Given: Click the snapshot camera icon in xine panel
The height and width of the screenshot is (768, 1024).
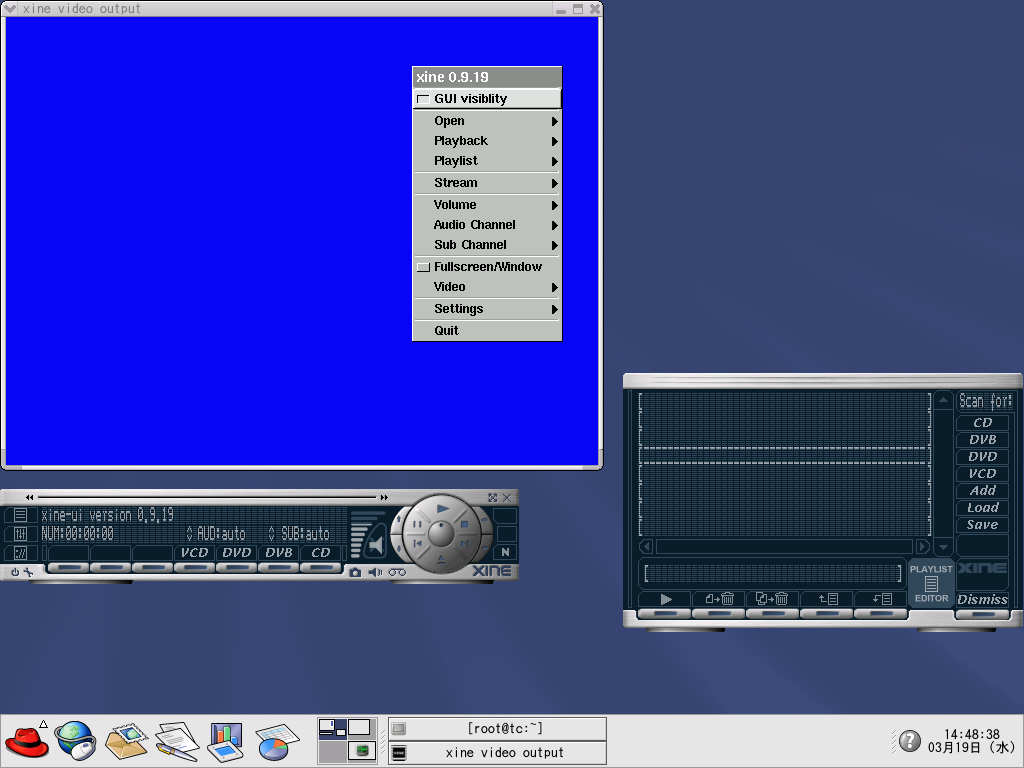Looking at the screenshot, I should 355,572.
